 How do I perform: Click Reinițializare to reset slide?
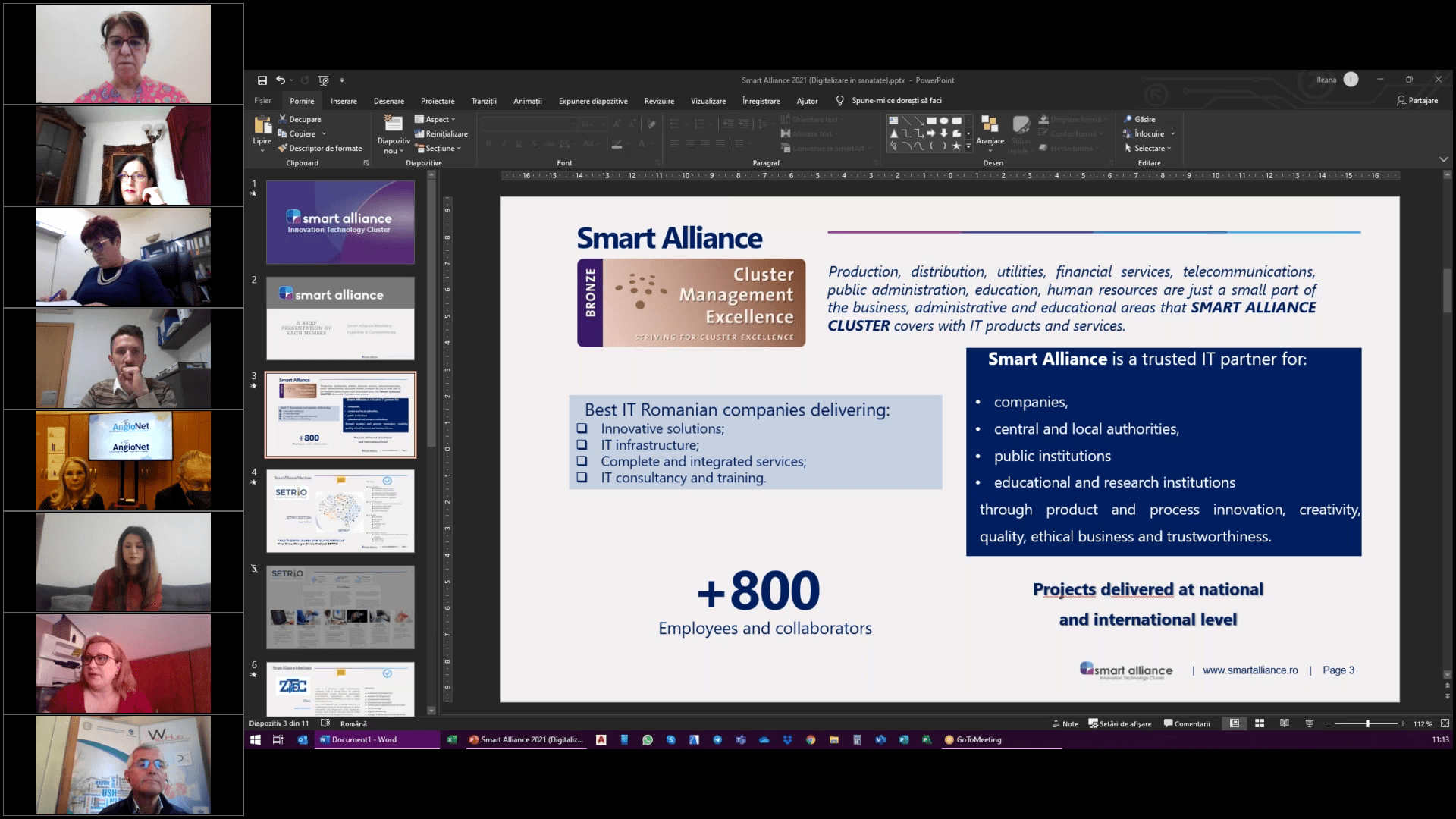tap(441, 133)
